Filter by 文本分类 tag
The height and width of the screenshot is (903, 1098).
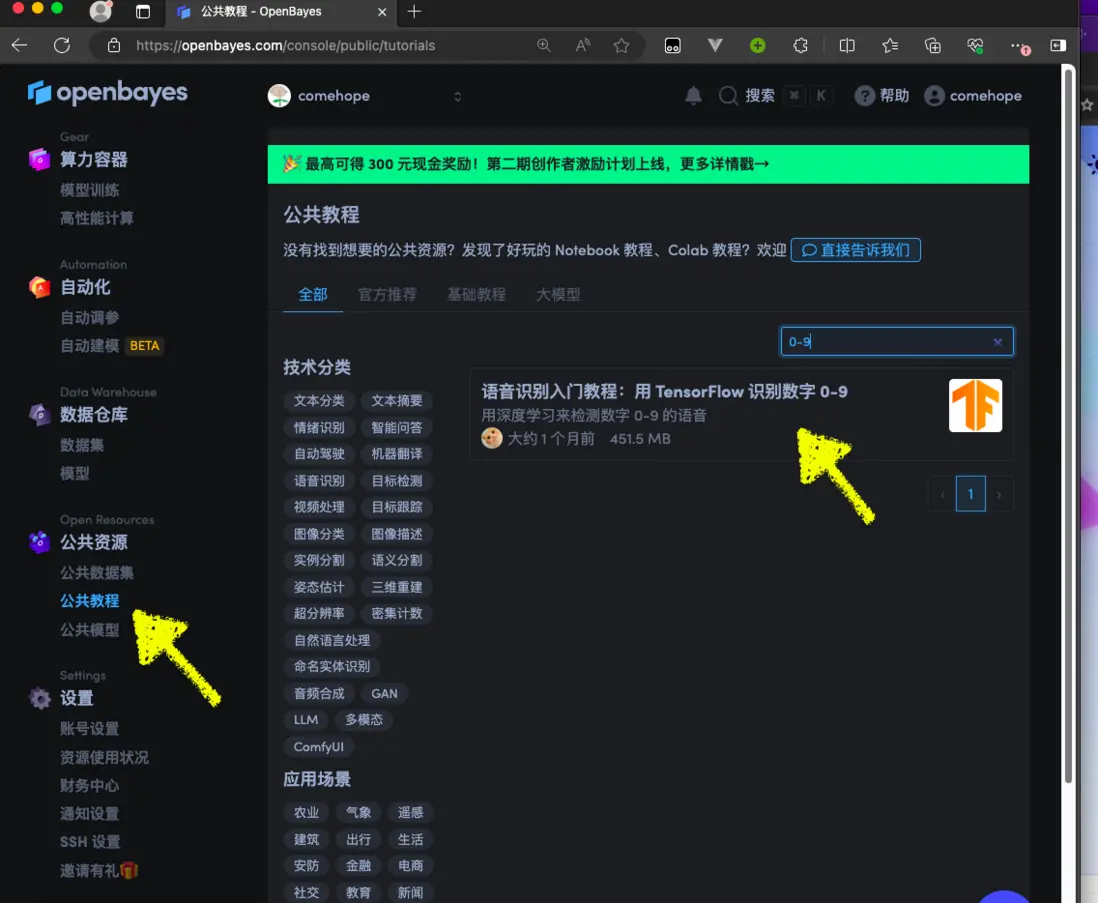[x=319, y=401]
